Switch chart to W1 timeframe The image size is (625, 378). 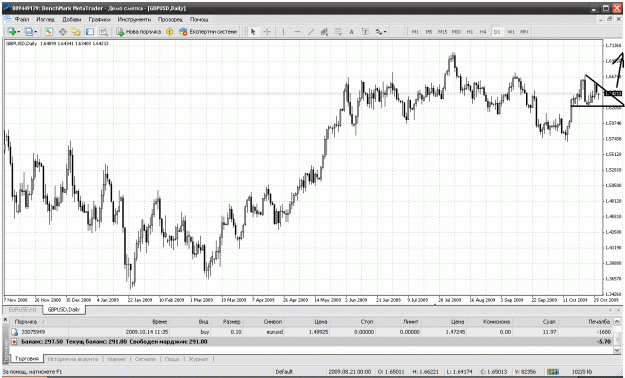[511, 32]
